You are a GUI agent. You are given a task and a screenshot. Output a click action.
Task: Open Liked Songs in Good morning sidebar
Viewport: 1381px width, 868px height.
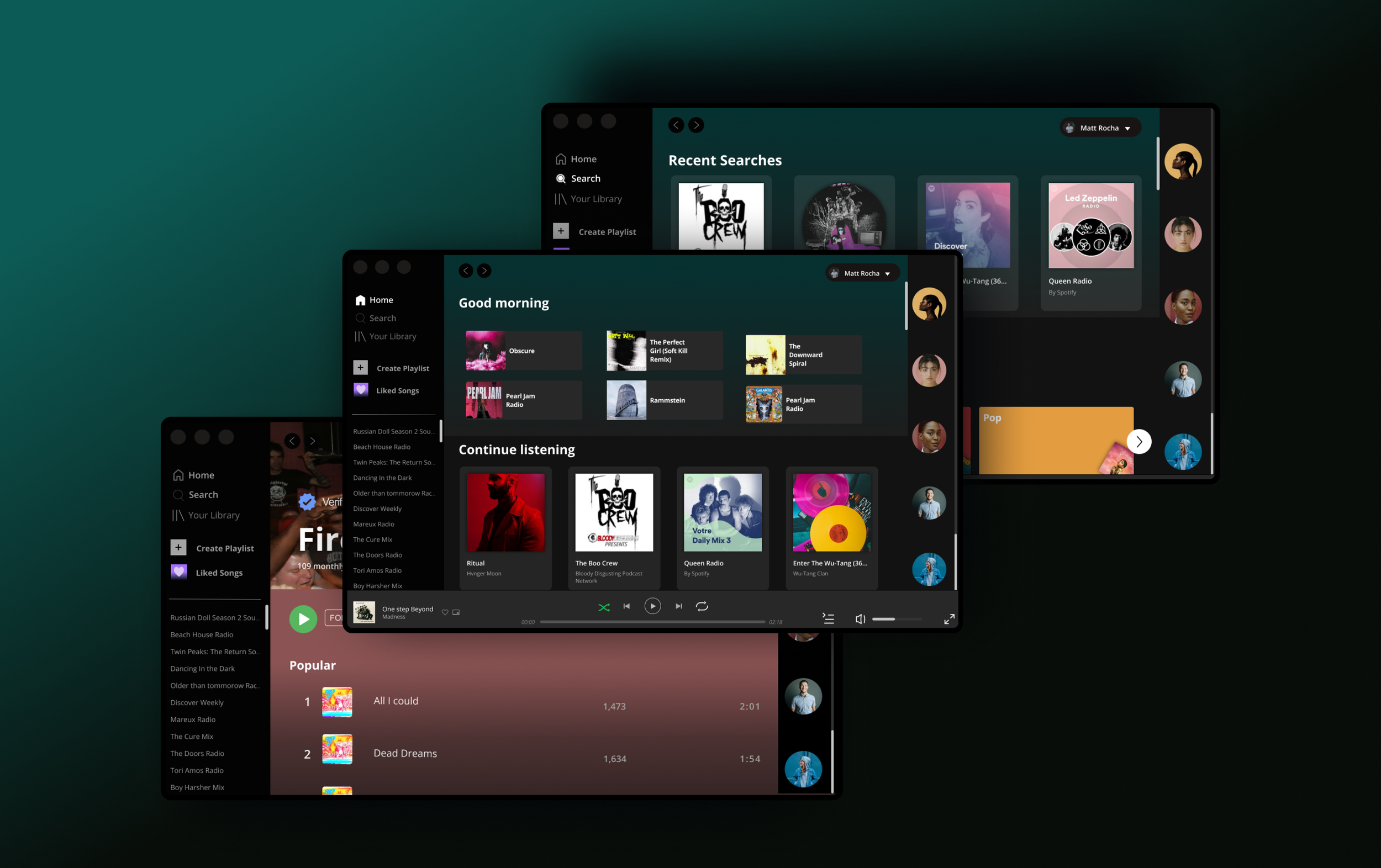(397, 390)
